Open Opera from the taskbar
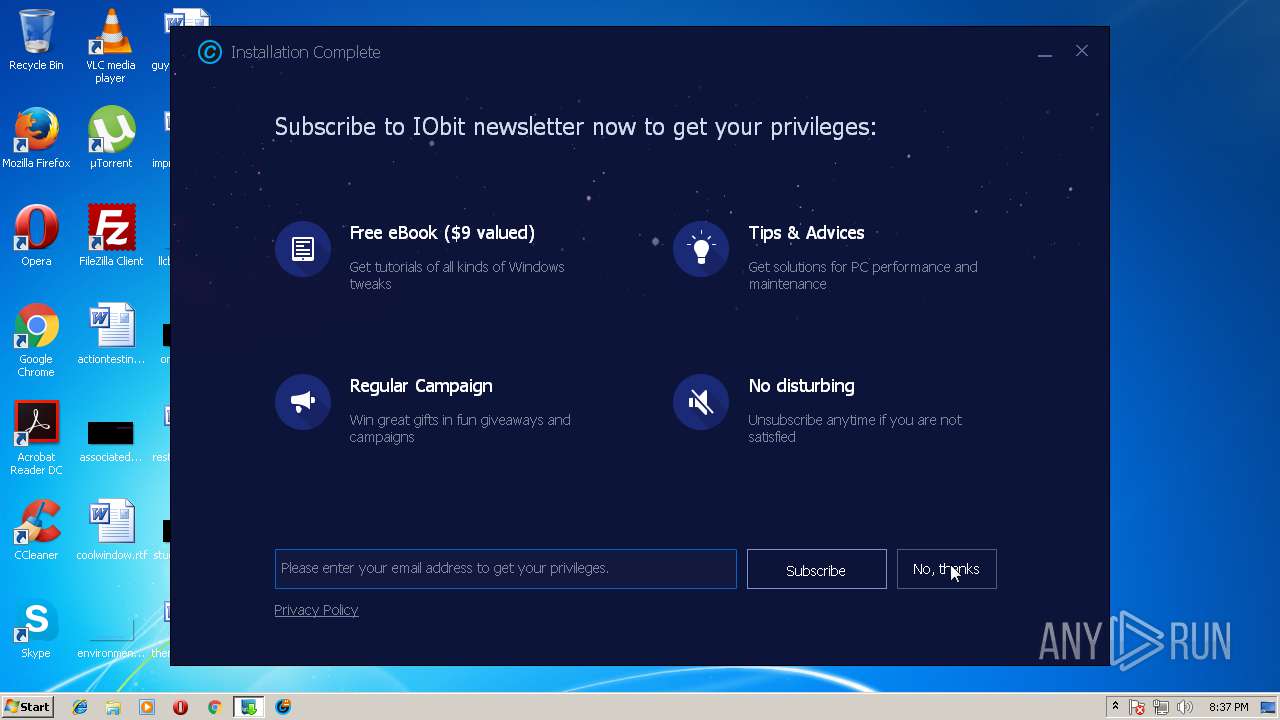 181,707
